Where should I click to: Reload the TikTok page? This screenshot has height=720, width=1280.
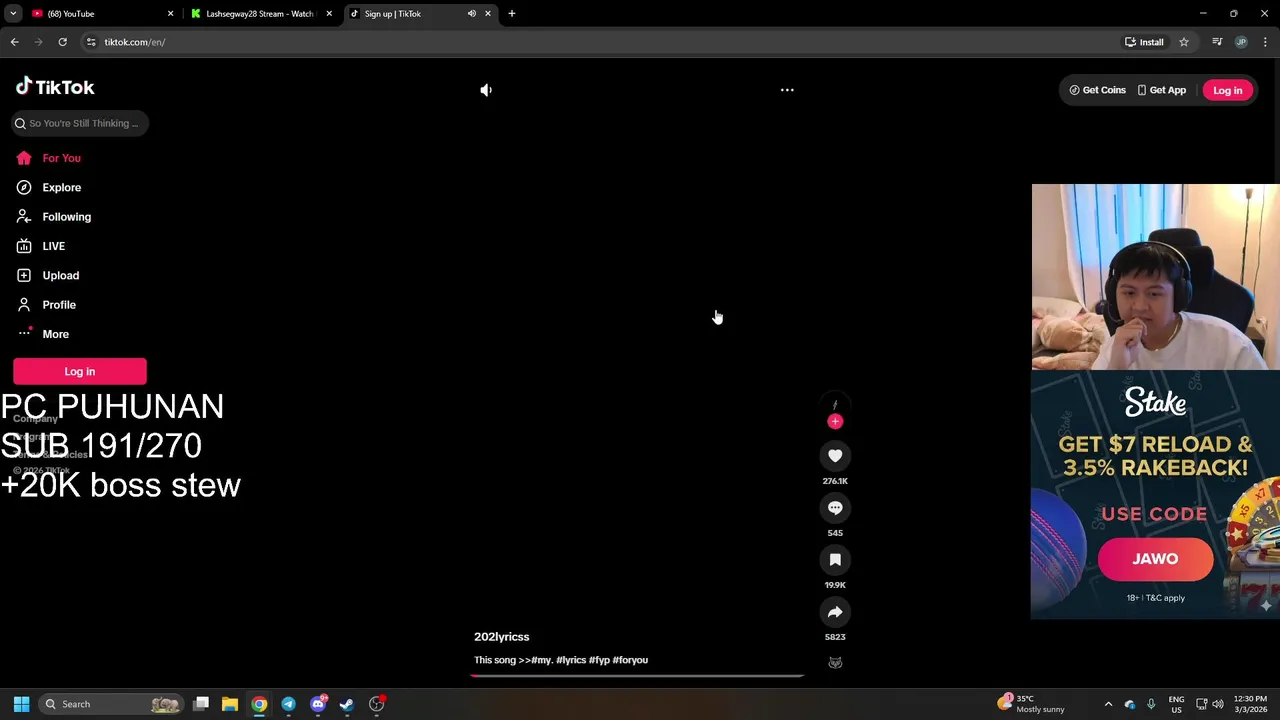(62, 42)
